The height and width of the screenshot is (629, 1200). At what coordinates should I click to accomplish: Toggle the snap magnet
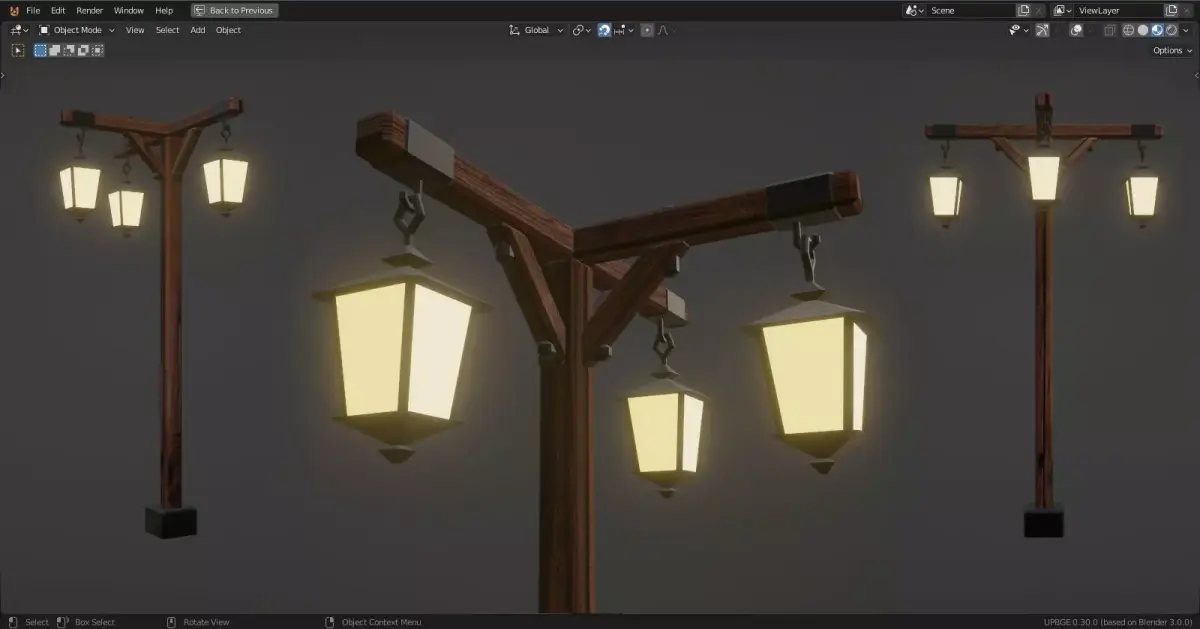[604, 30]
